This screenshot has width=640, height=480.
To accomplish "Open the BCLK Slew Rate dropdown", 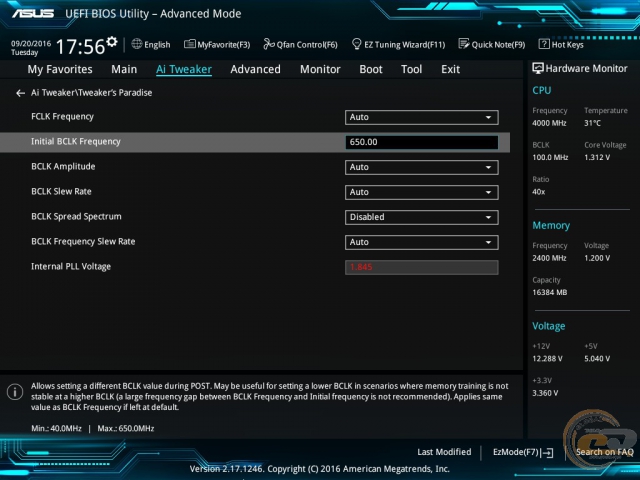I will coord(421,192).
